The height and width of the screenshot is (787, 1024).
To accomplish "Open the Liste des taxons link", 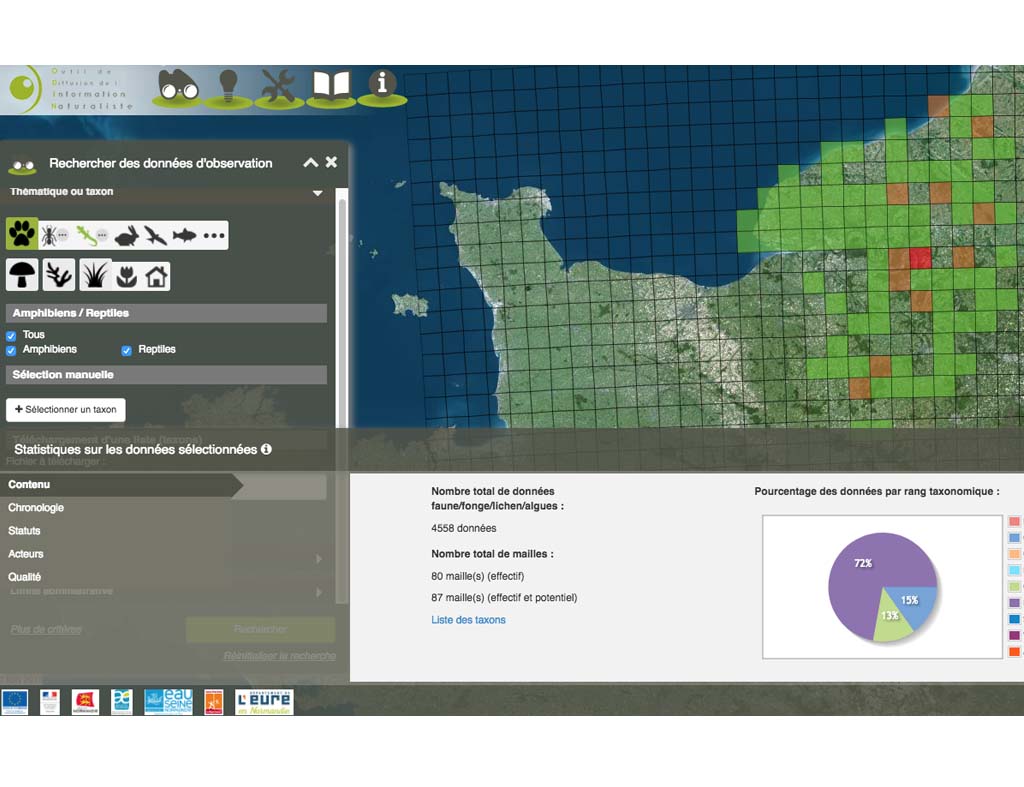I will (468, 620).
